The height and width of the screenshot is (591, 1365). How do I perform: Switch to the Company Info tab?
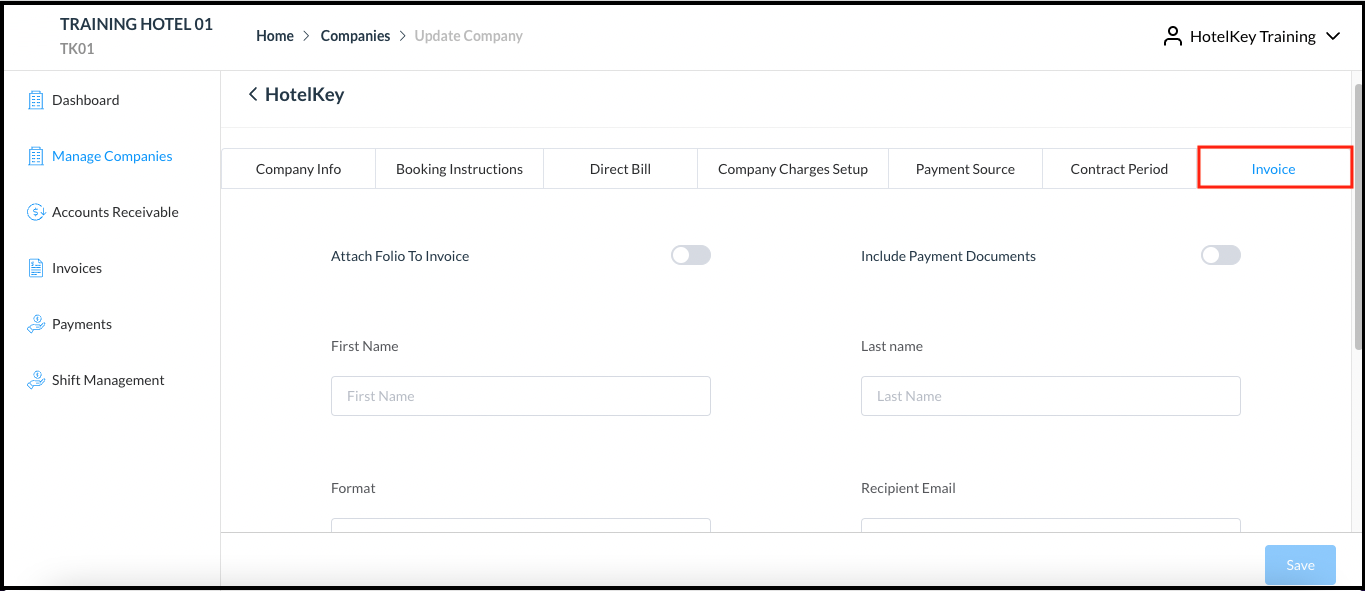click(x=298, y=168)
